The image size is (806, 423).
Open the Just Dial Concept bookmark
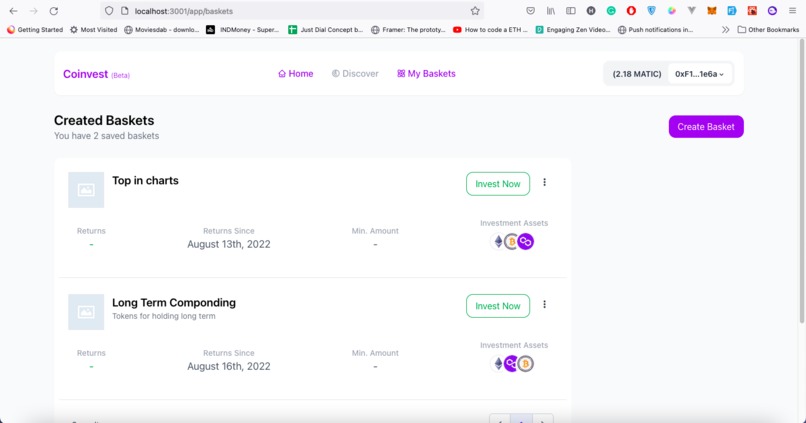(325, 30)
